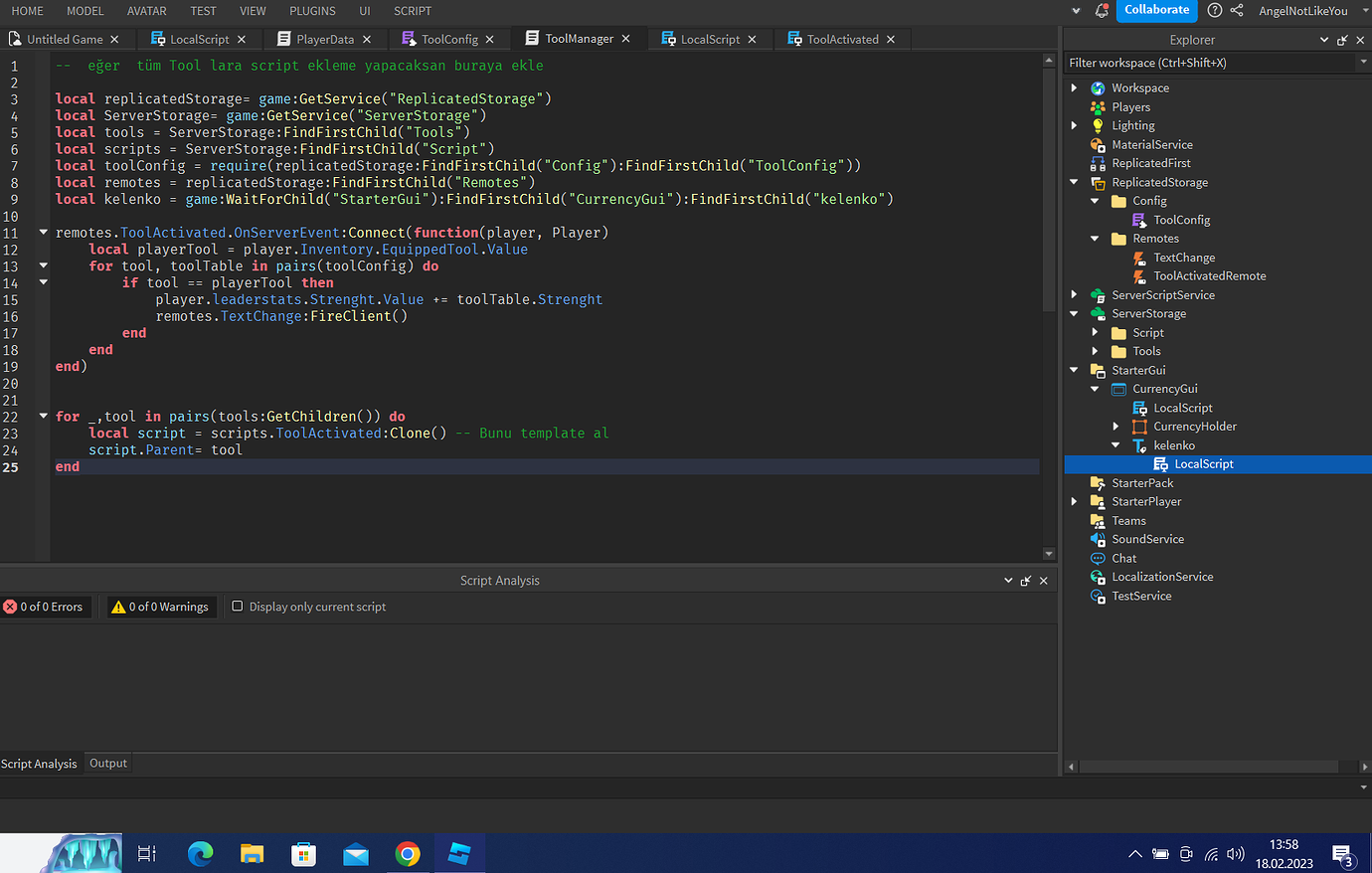The image size is (1372, 873).
Task: Click the SoundService icon in Explorer
Action: (x=1097, y=539)
